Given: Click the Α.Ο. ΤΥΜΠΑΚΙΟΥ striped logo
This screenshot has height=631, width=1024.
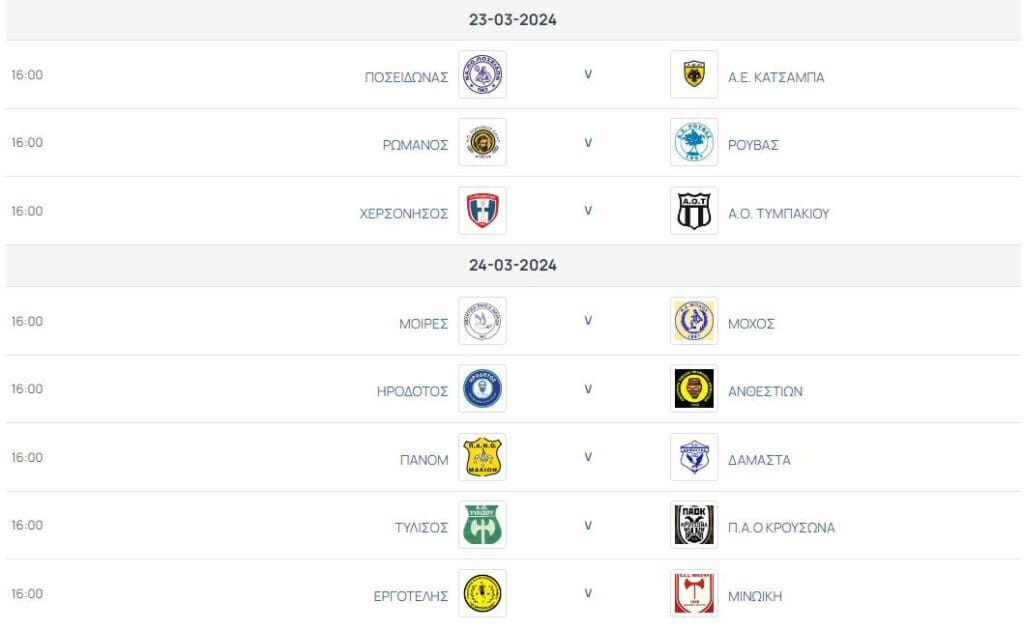Looking at the screenshot, I should 694,211.
